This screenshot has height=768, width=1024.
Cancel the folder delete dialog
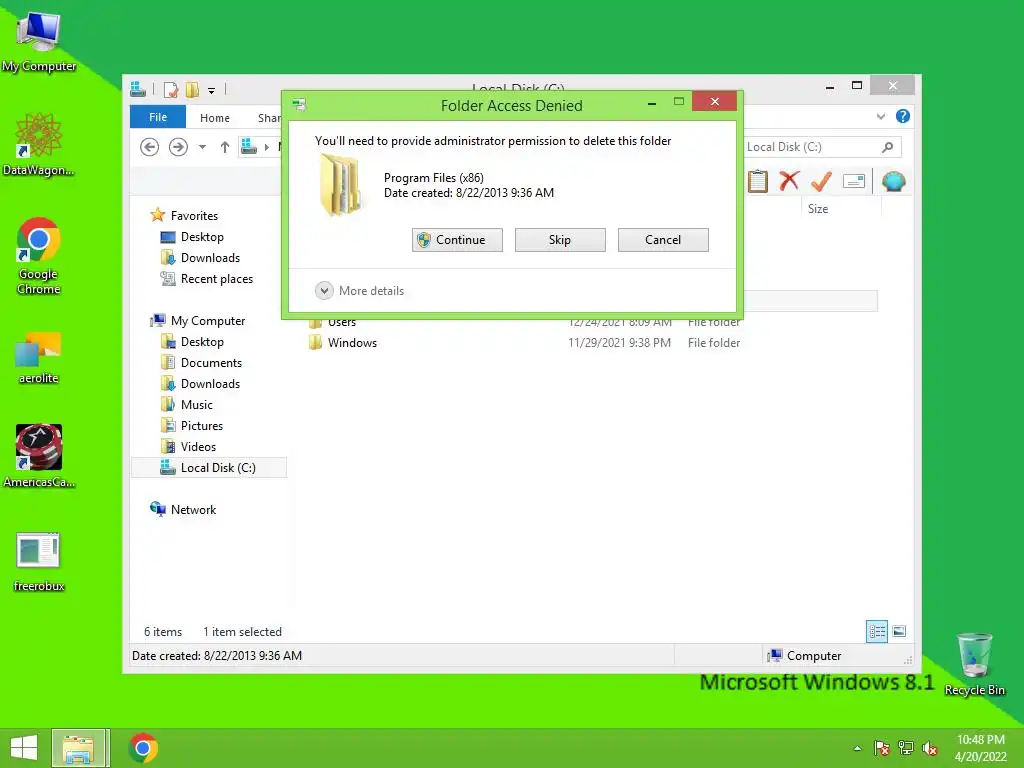coord(663,240)
